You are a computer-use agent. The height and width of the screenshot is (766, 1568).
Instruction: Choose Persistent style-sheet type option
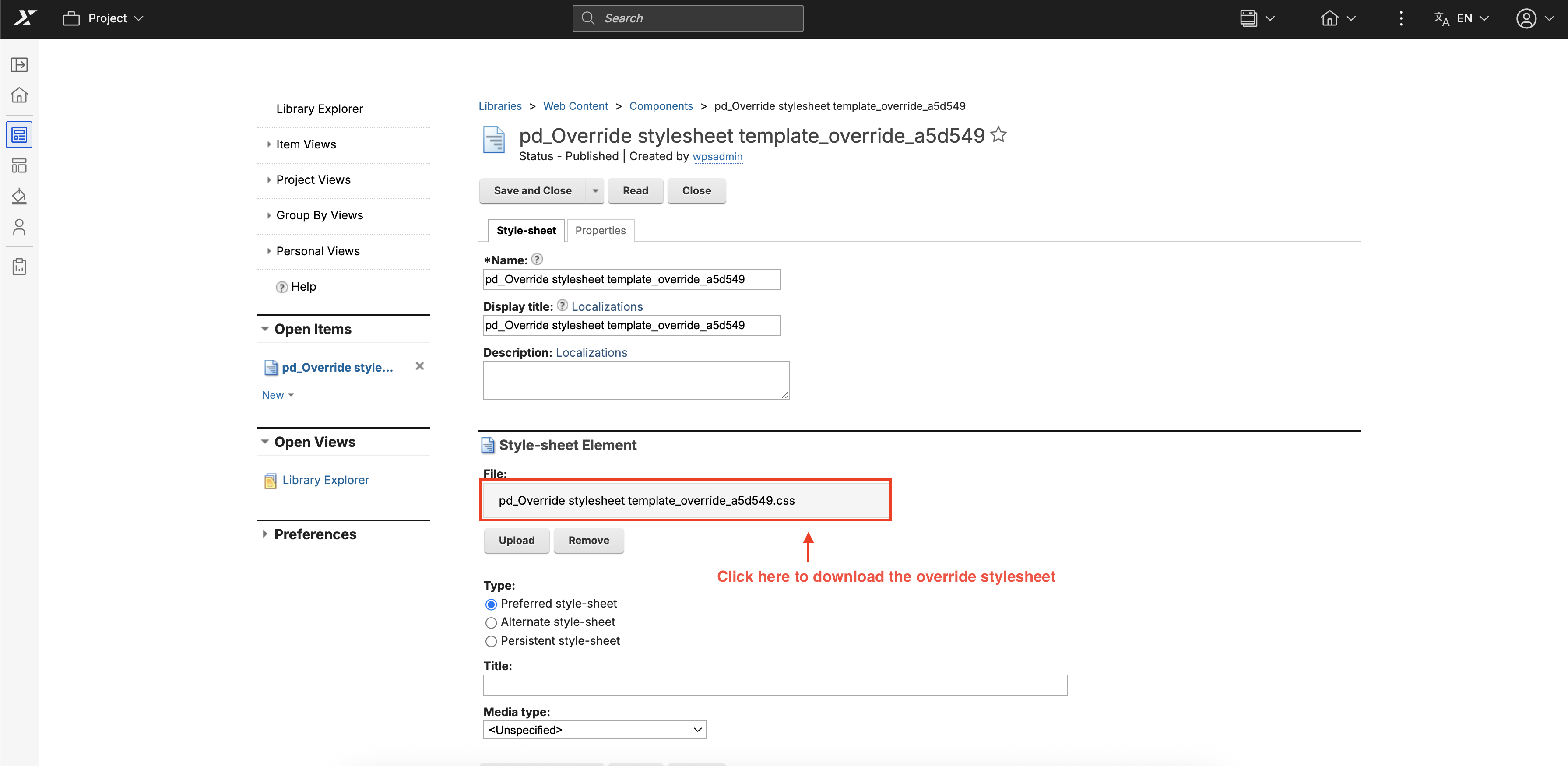(491, 641)
